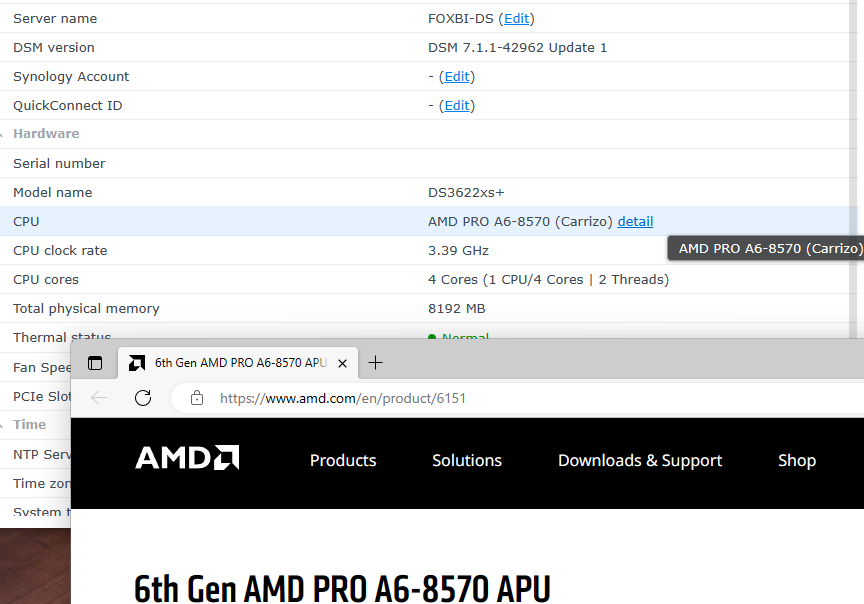864x604 pixels.
Task: Edit the Synology Account
Action: [457, 77]
